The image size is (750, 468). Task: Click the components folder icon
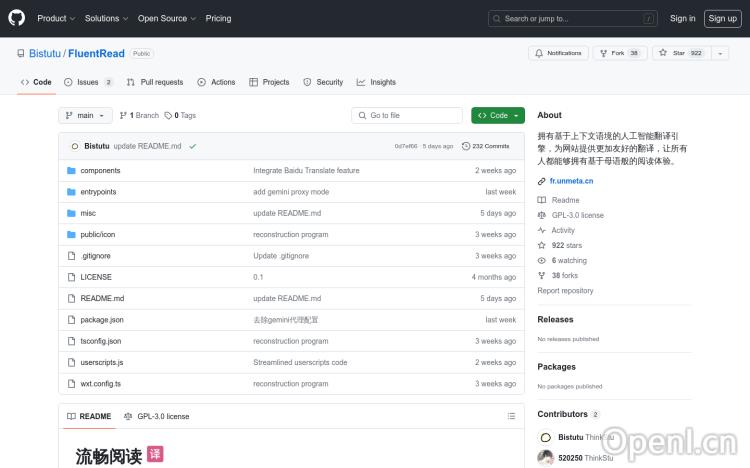[x=71, y=171]
